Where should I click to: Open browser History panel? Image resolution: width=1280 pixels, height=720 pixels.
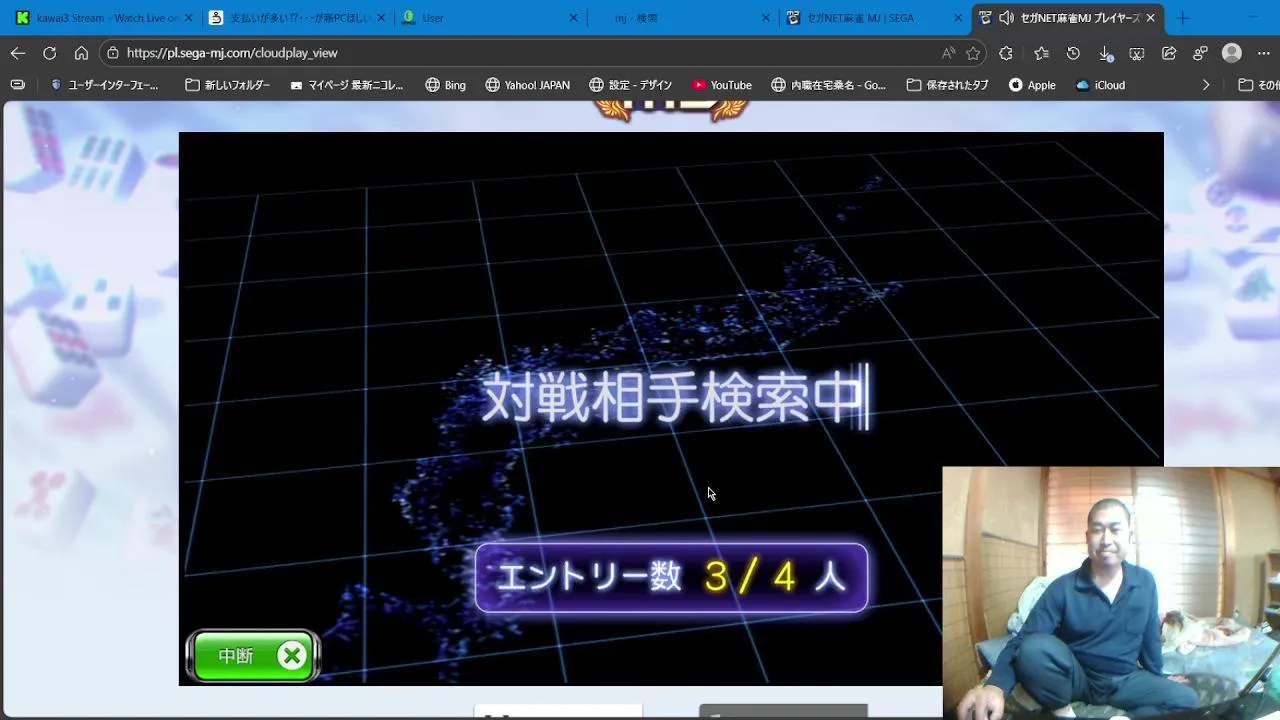tap(1073, 53)
